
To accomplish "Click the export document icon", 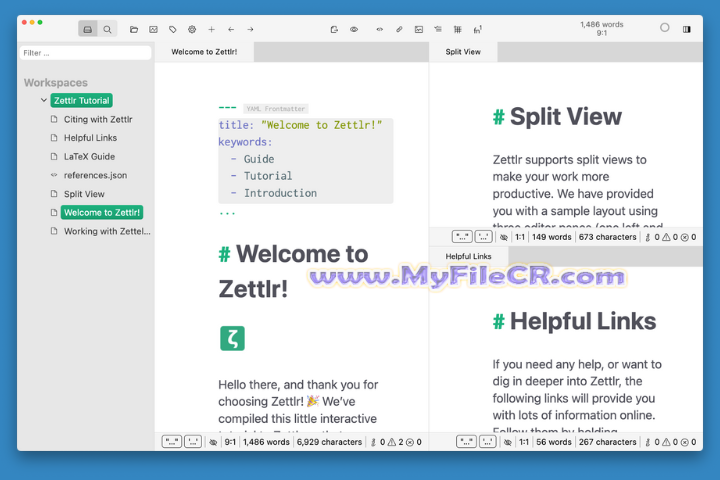I will click(334, 29).
